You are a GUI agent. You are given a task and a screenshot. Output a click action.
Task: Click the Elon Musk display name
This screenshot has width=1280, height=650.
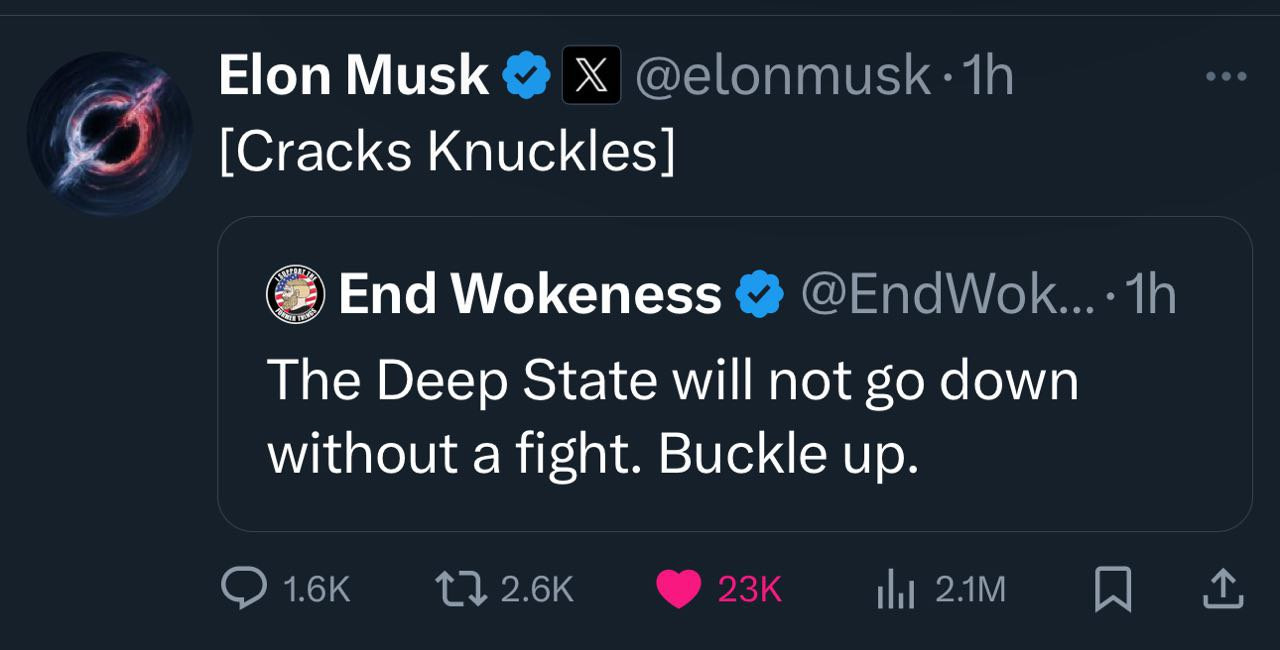353,76
